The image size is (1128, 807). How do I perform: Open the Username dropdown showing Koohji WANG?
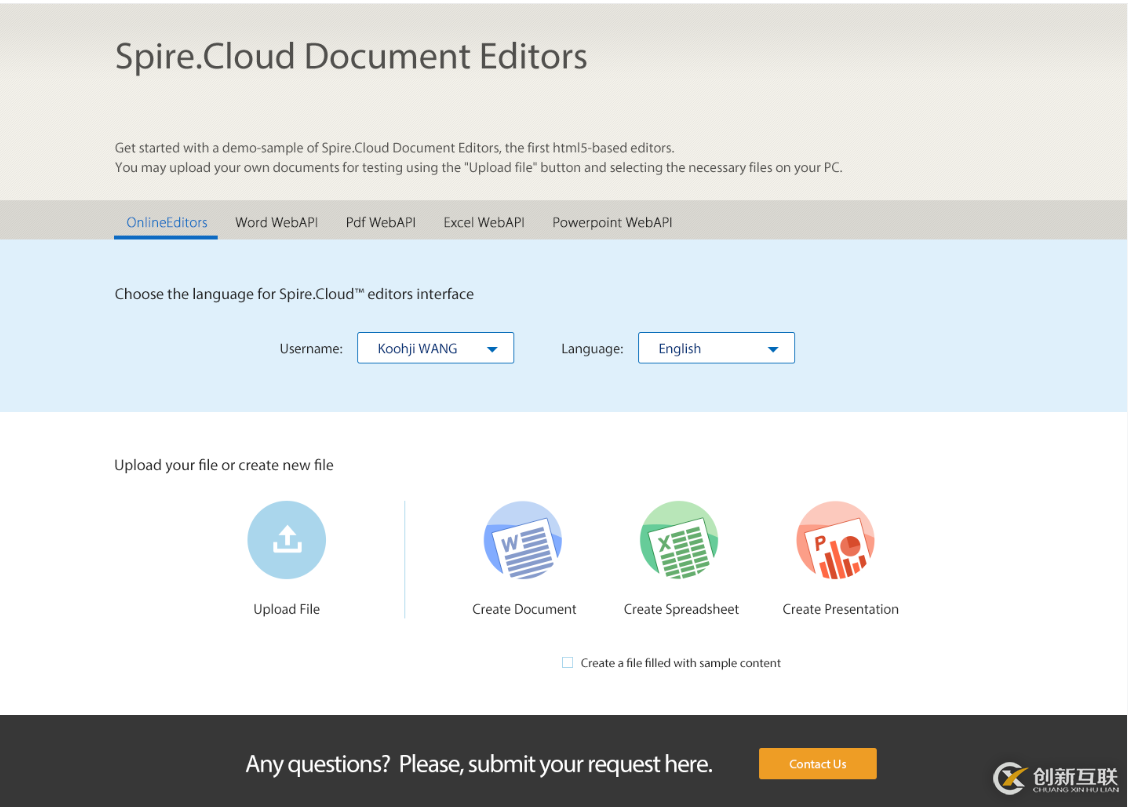pos(435,348)
